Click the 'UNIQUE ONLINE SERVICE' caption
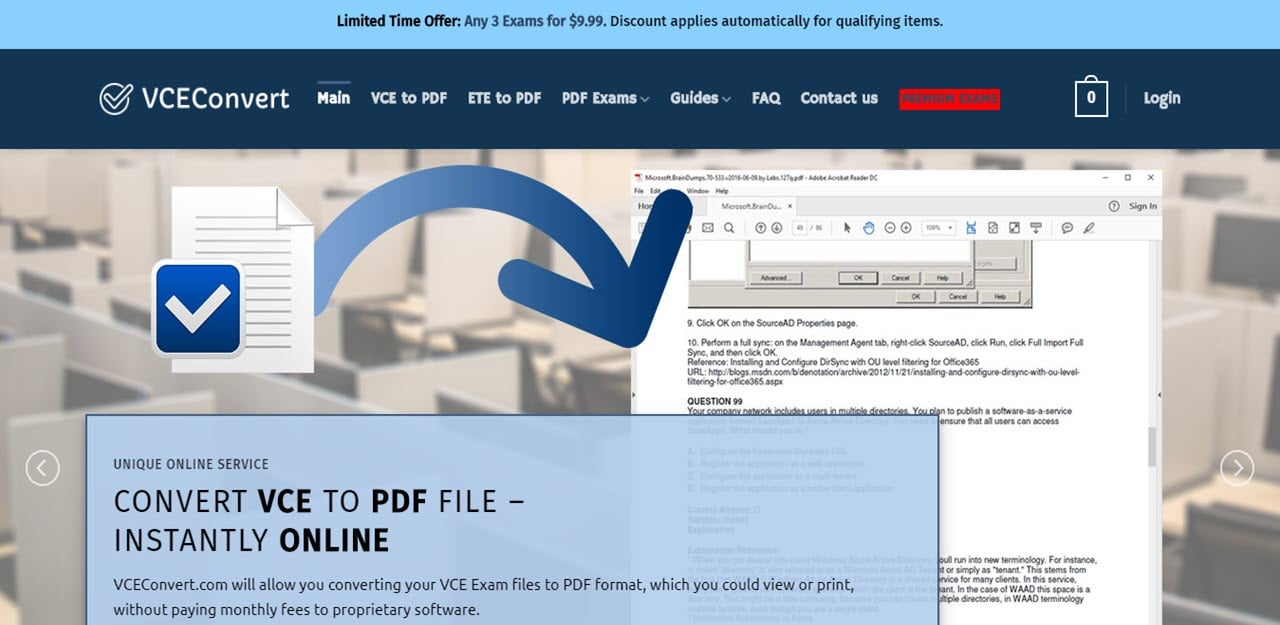 coord(191,464)
